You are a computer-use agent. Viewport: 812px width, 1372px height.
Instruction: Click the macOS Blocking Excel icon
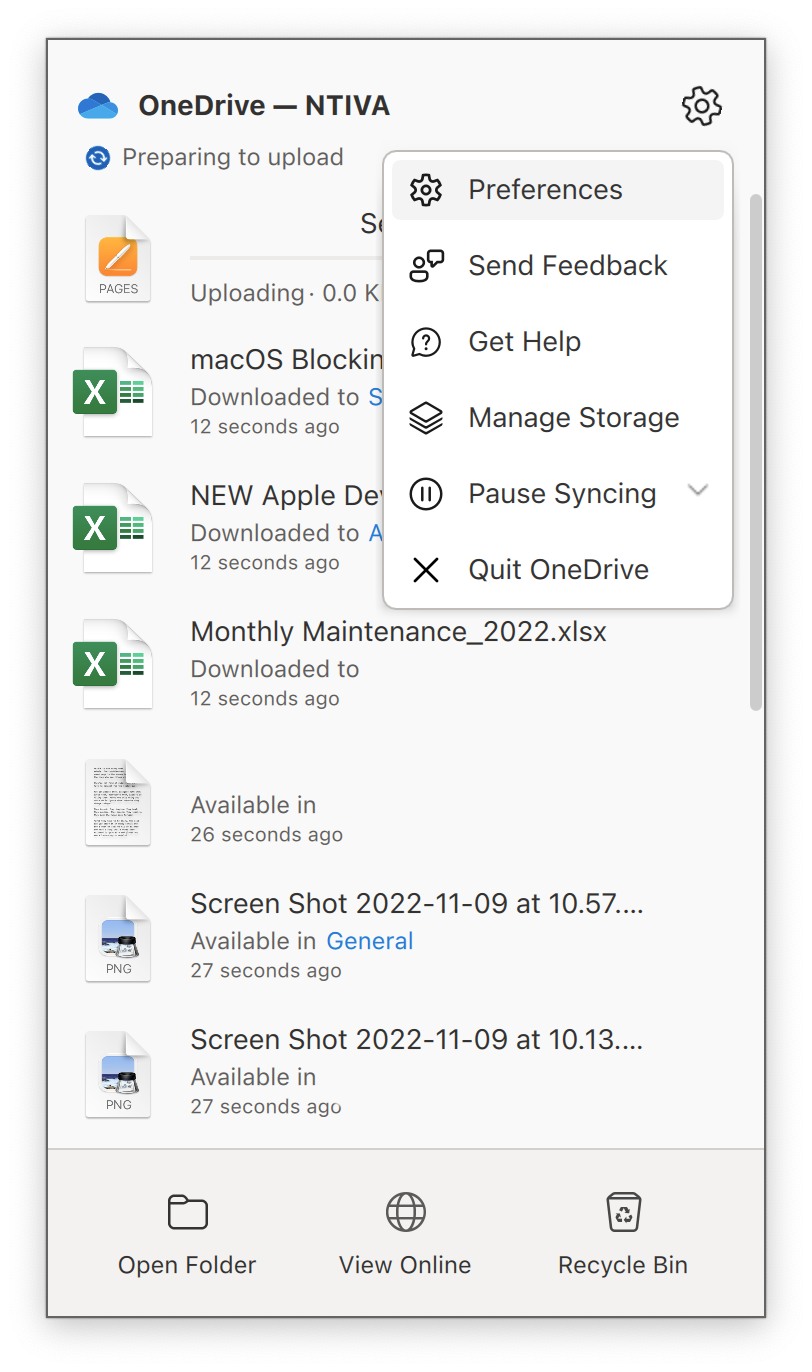point(113,392)
